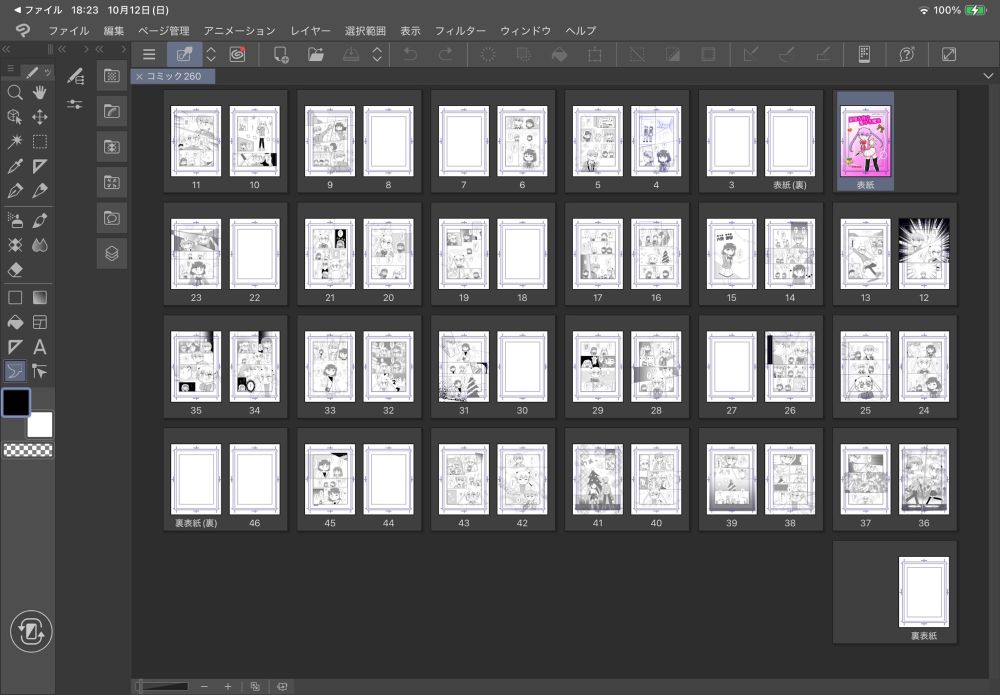Toggle Snap to Grid

(823, 54)
